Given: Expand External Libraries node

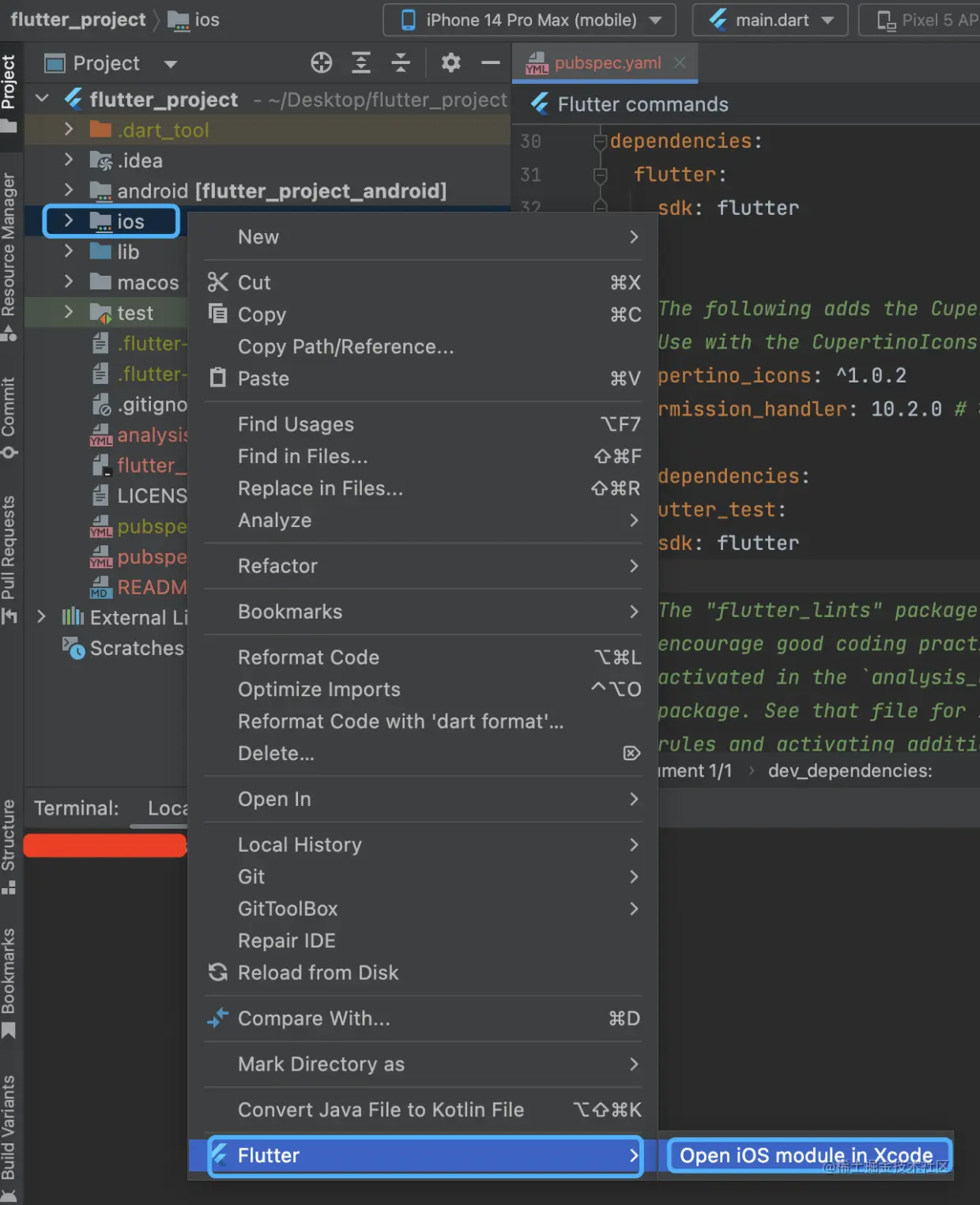Looking at the screenshot, I should pos(42,617).
